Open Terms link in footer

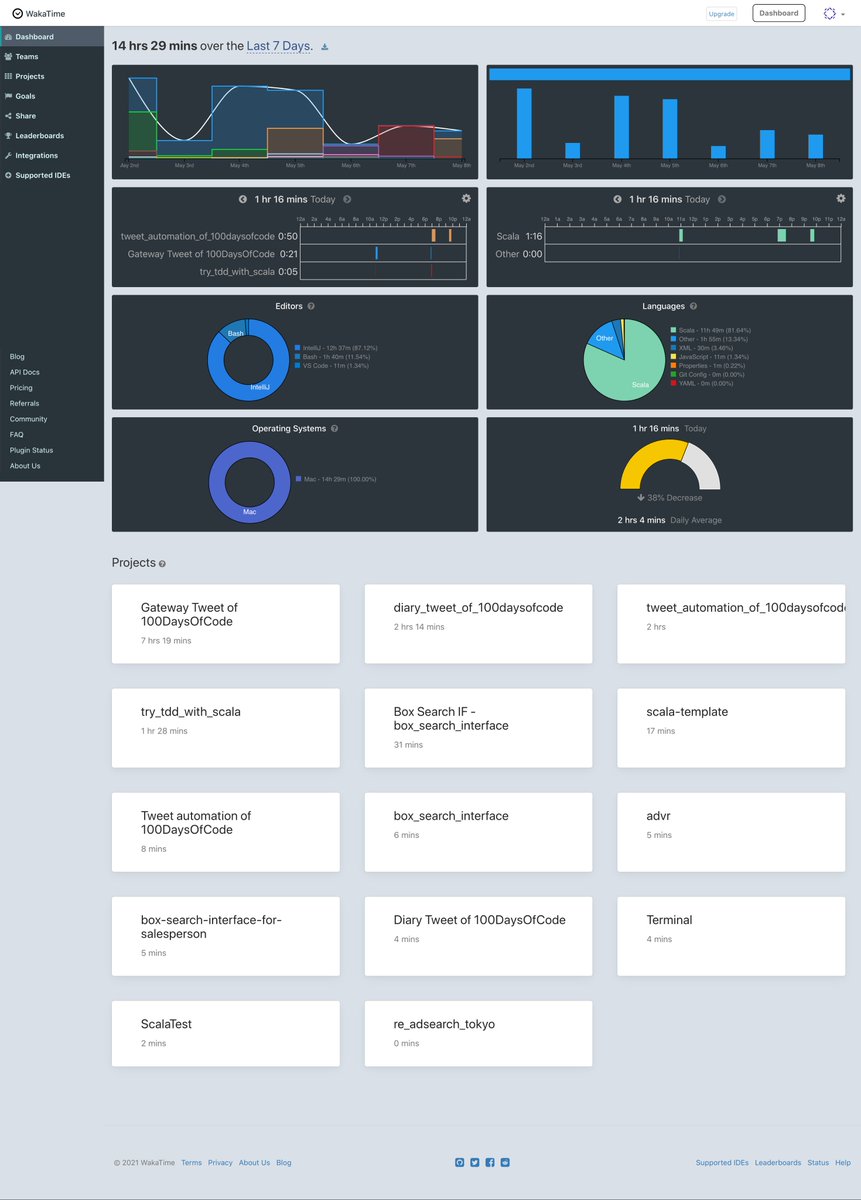coord(191,1163)
